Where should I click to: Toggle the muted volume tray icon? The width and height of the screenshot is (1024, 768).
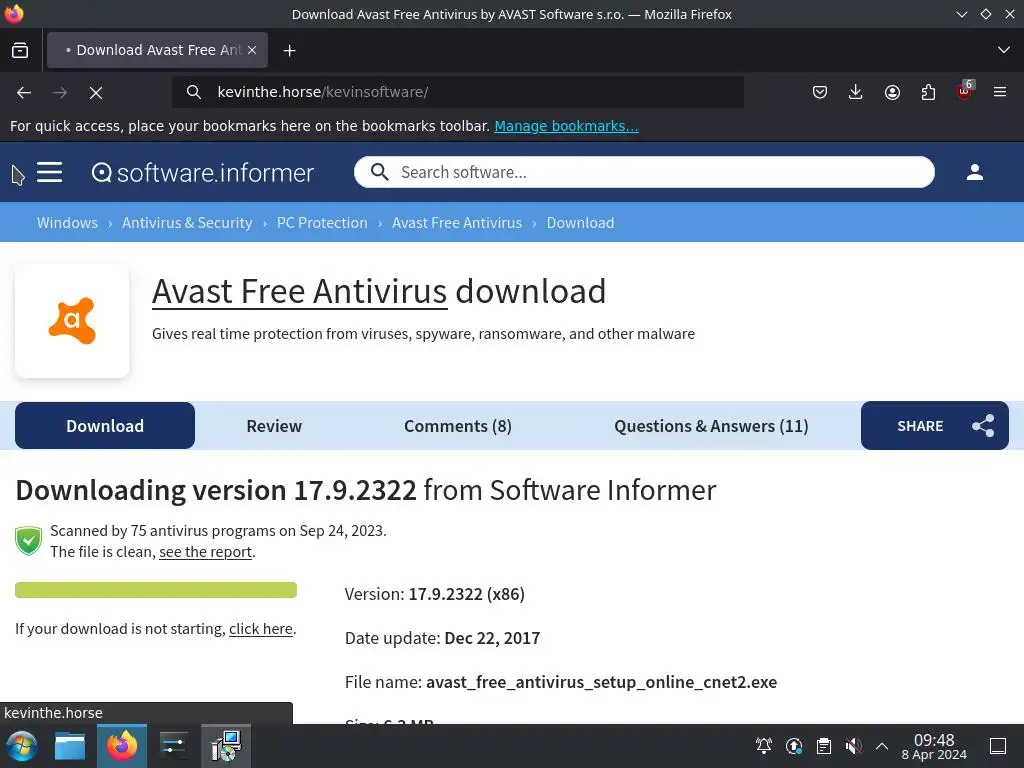pos(853,746)
